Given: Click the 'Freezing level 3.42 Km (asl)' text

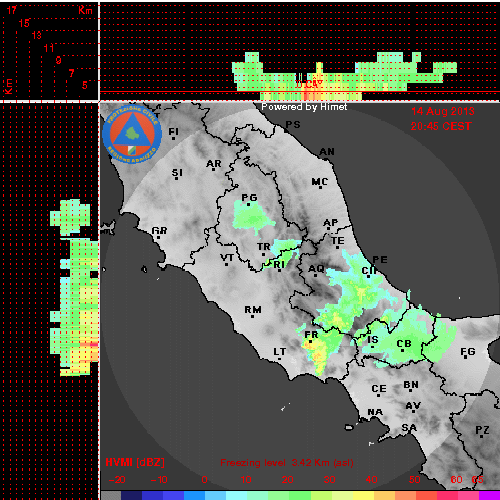Looking at the screenshot, I should click(x=287, y=463).
